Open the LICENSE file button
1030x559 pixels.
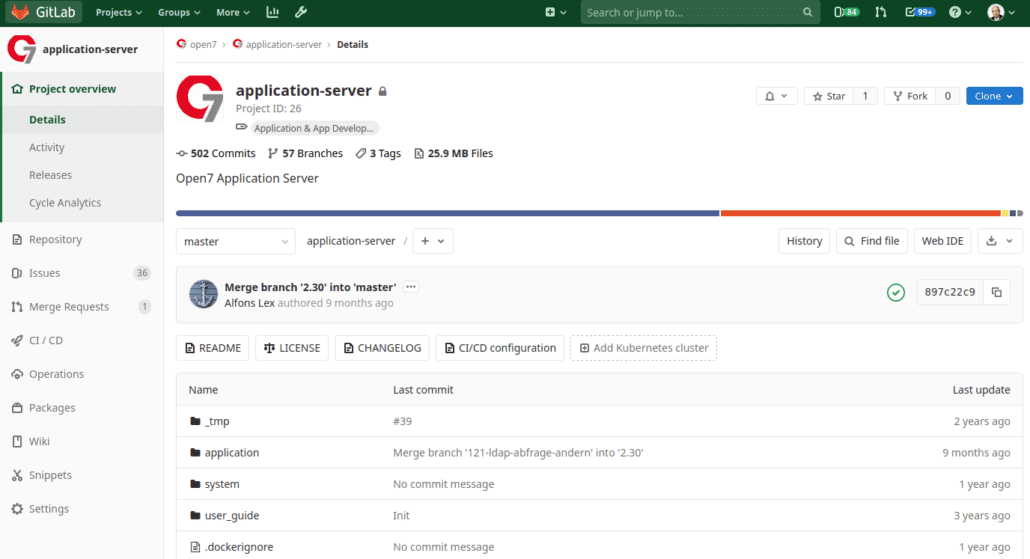point(292,347)
